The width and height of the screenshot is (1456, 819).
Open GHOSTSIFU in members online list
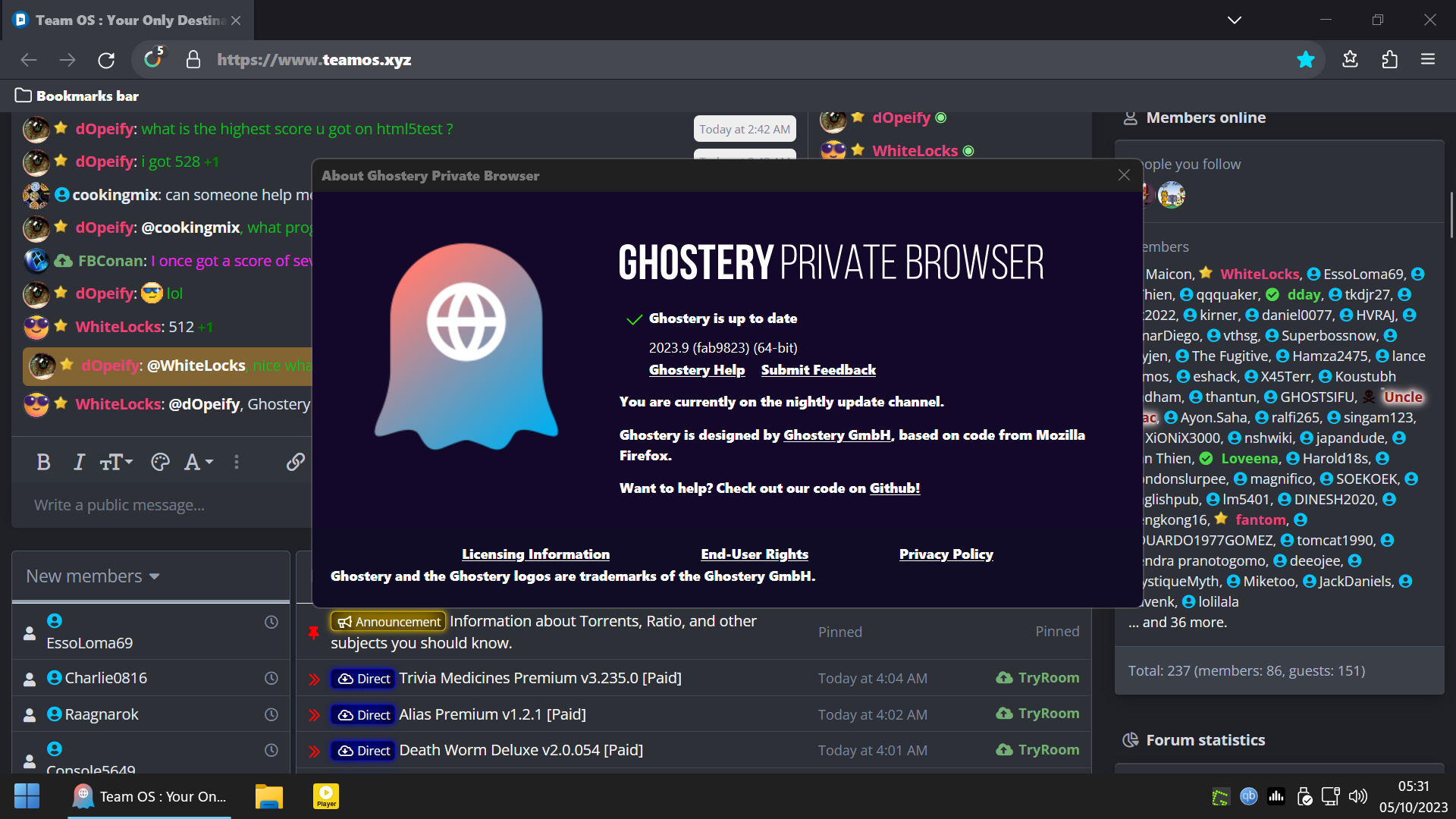[x=1317, y=397]
